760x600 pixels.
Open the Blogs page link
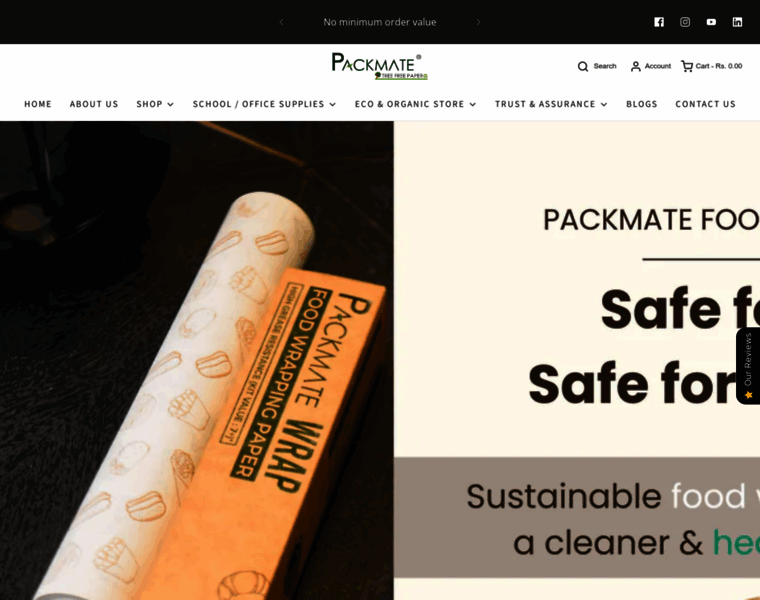point(642,104)
